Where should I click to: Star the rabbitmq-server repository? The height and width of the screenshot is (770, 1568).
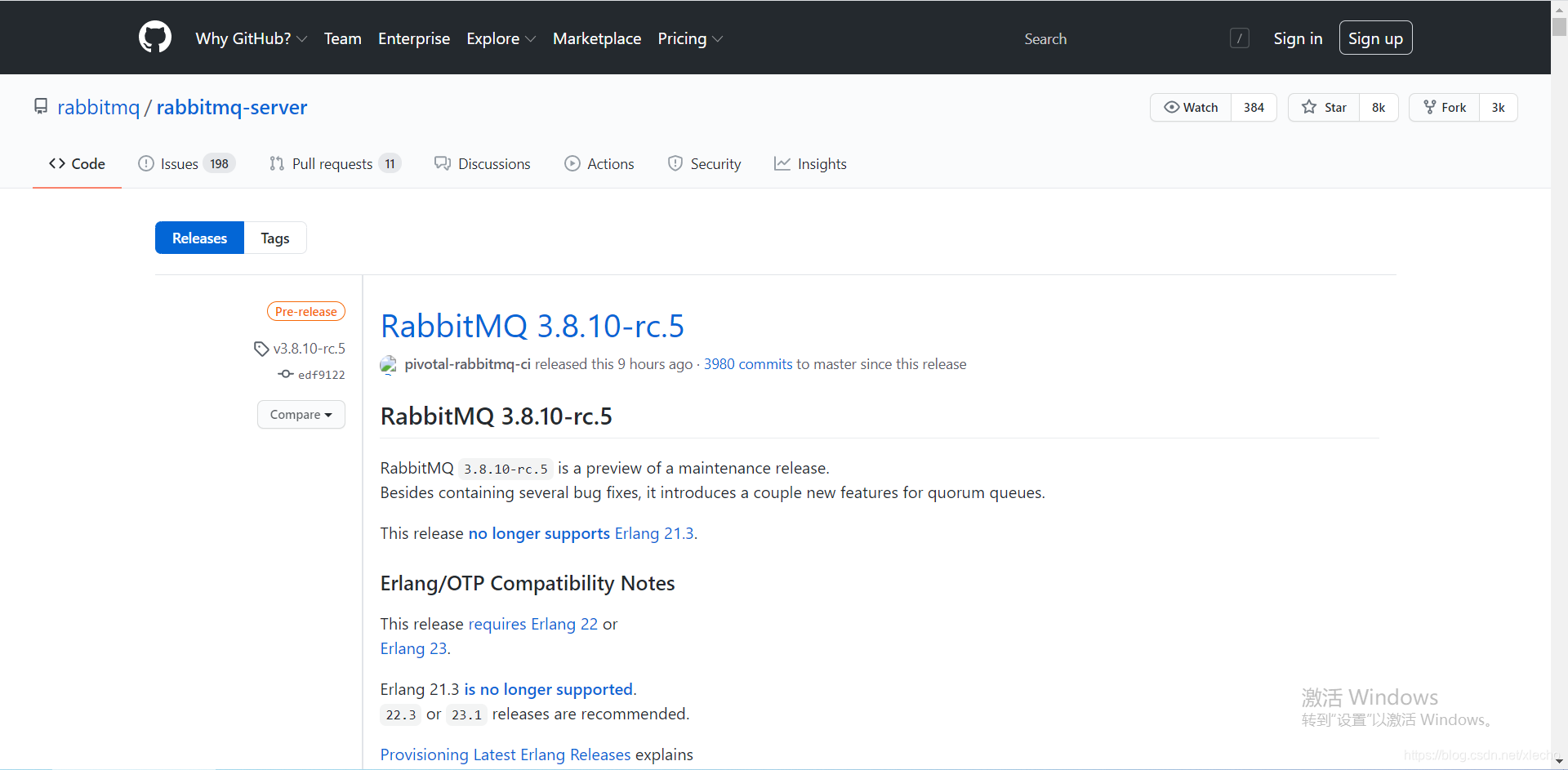pyautogui.click(x=1324, y=108)
